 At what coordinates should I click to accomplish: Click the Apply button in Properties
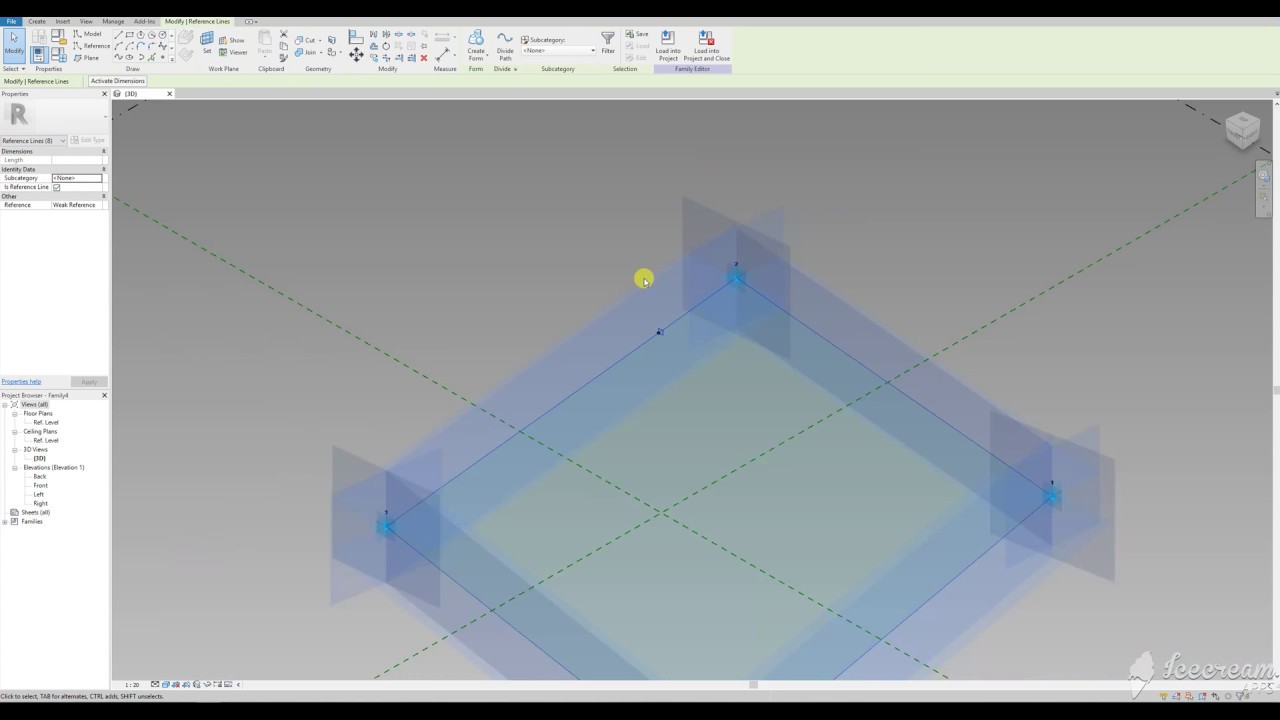[89, 382]
